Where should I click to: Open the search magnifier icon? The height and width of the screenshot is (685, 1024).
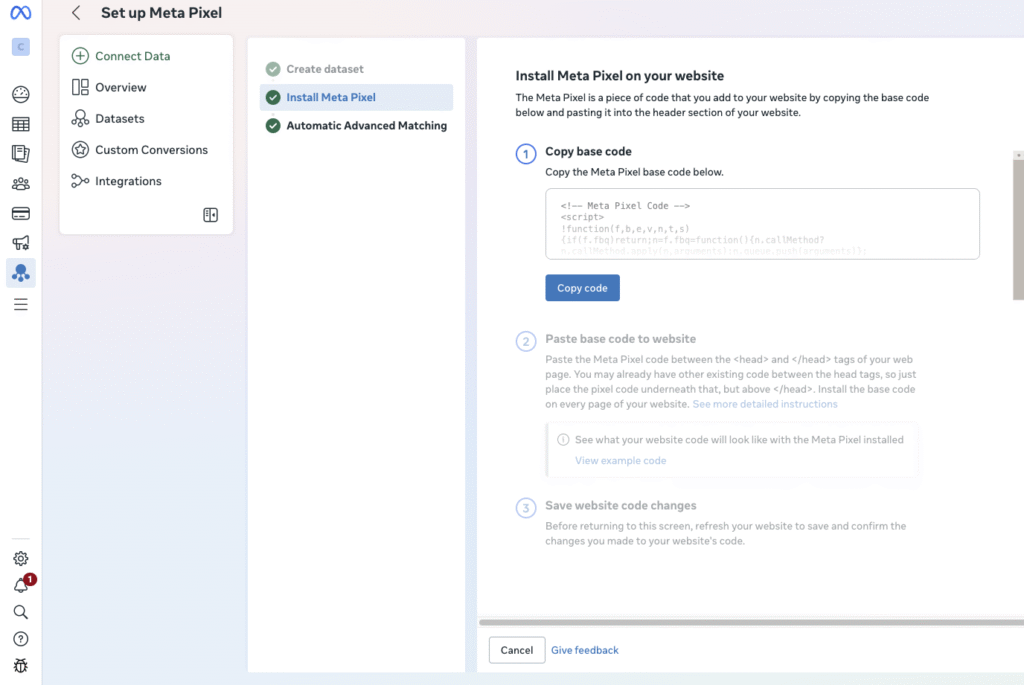pos(20,611)
